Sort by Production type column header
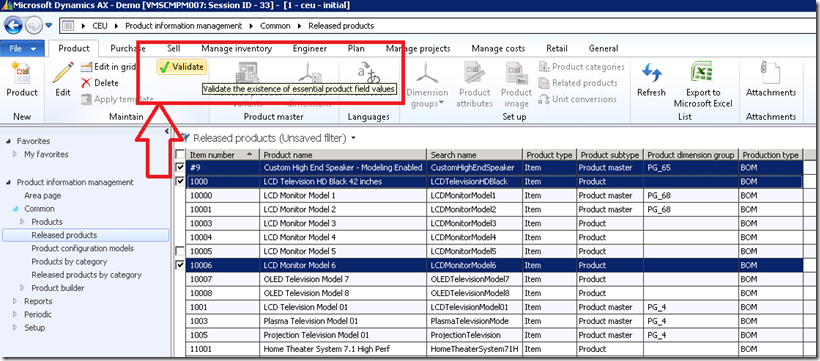This screenshot has width=820, height=361. point(770,154)
